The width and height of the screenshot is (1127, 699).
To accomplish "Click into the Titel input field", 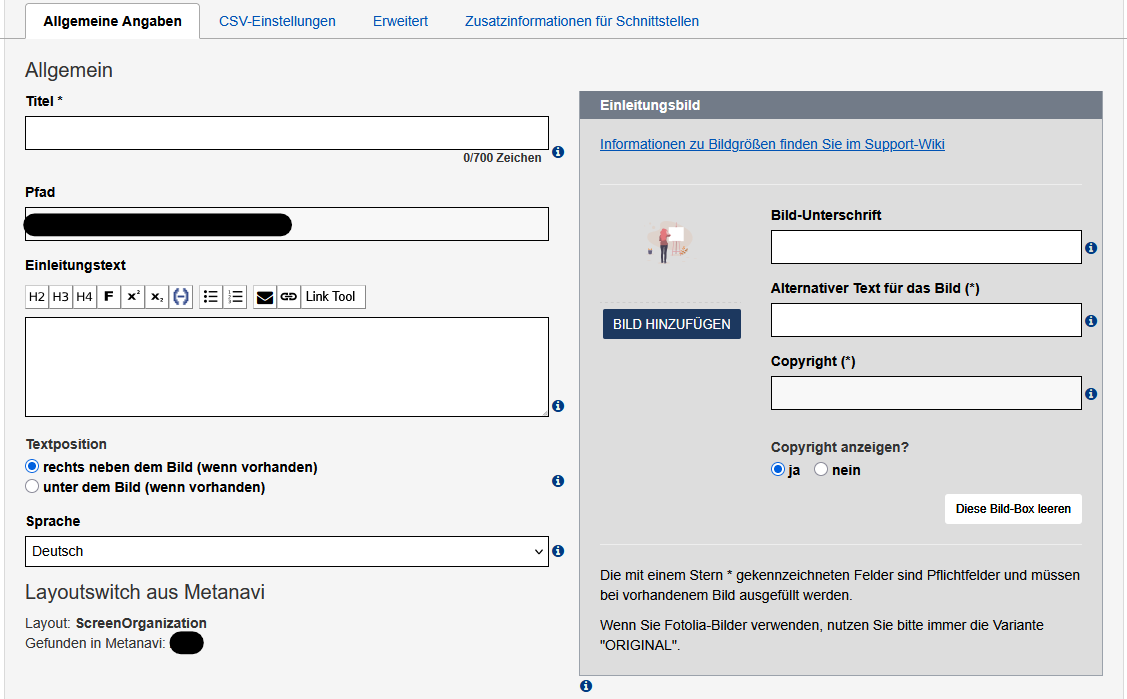I will pyautogui.click(x=286, y=133).
